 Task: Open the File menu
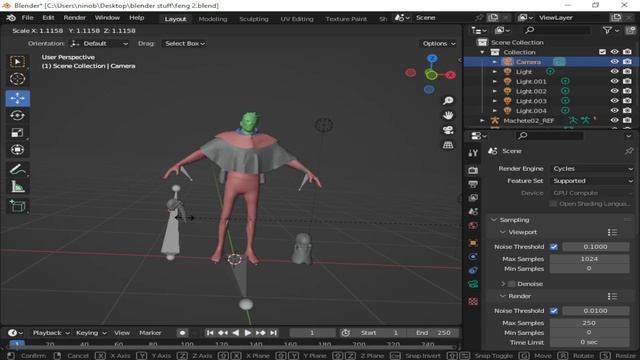click(x=27, y=18)
